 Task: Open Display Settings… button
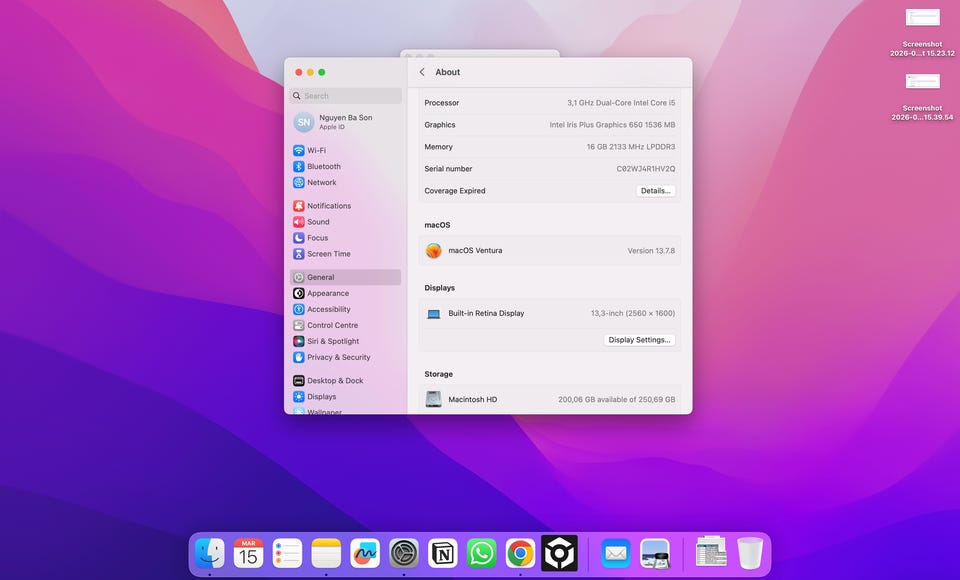point(639,340)
